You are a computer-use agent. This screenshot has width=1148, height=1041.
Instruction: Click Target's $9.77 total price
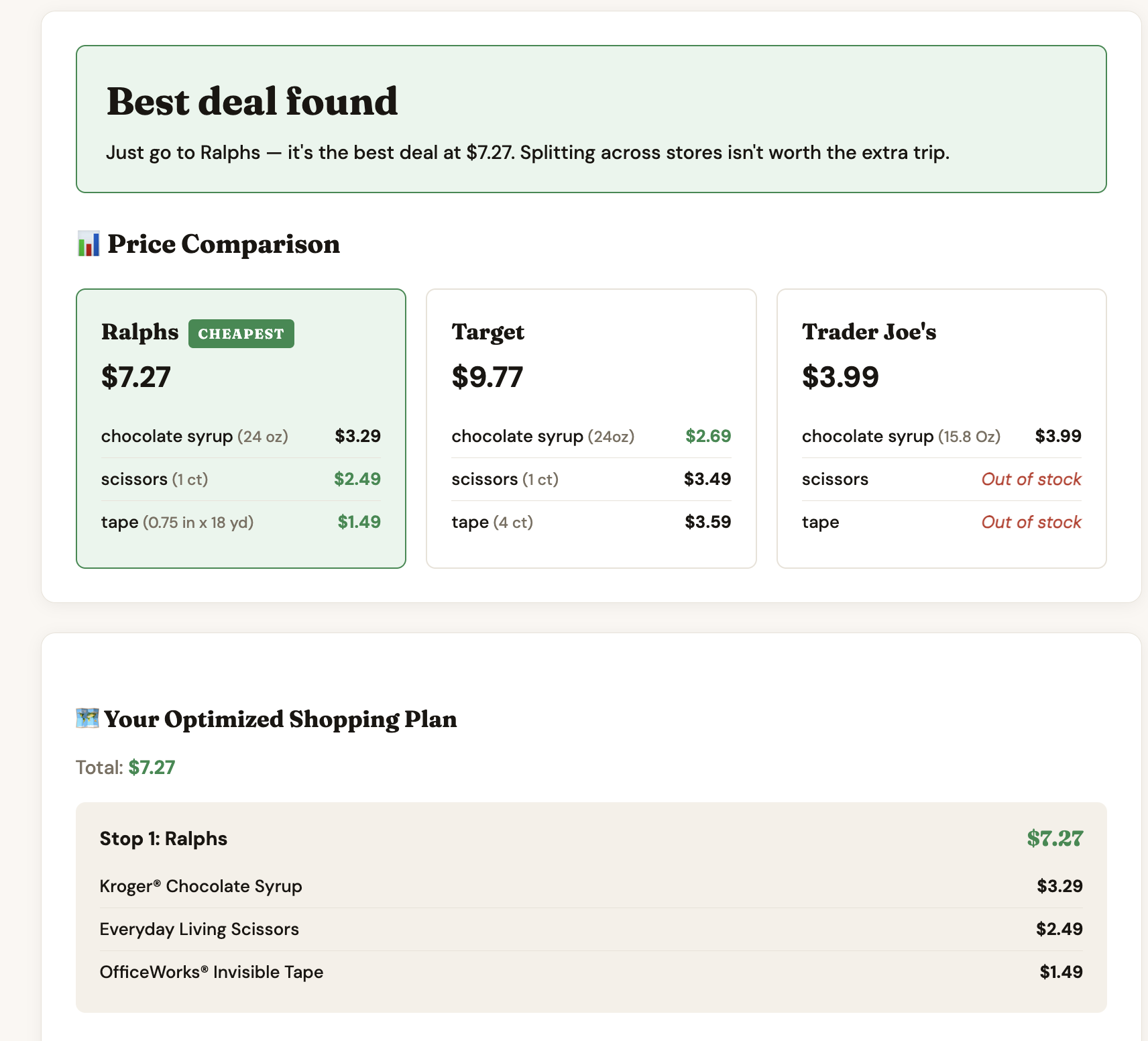(487, 377)
